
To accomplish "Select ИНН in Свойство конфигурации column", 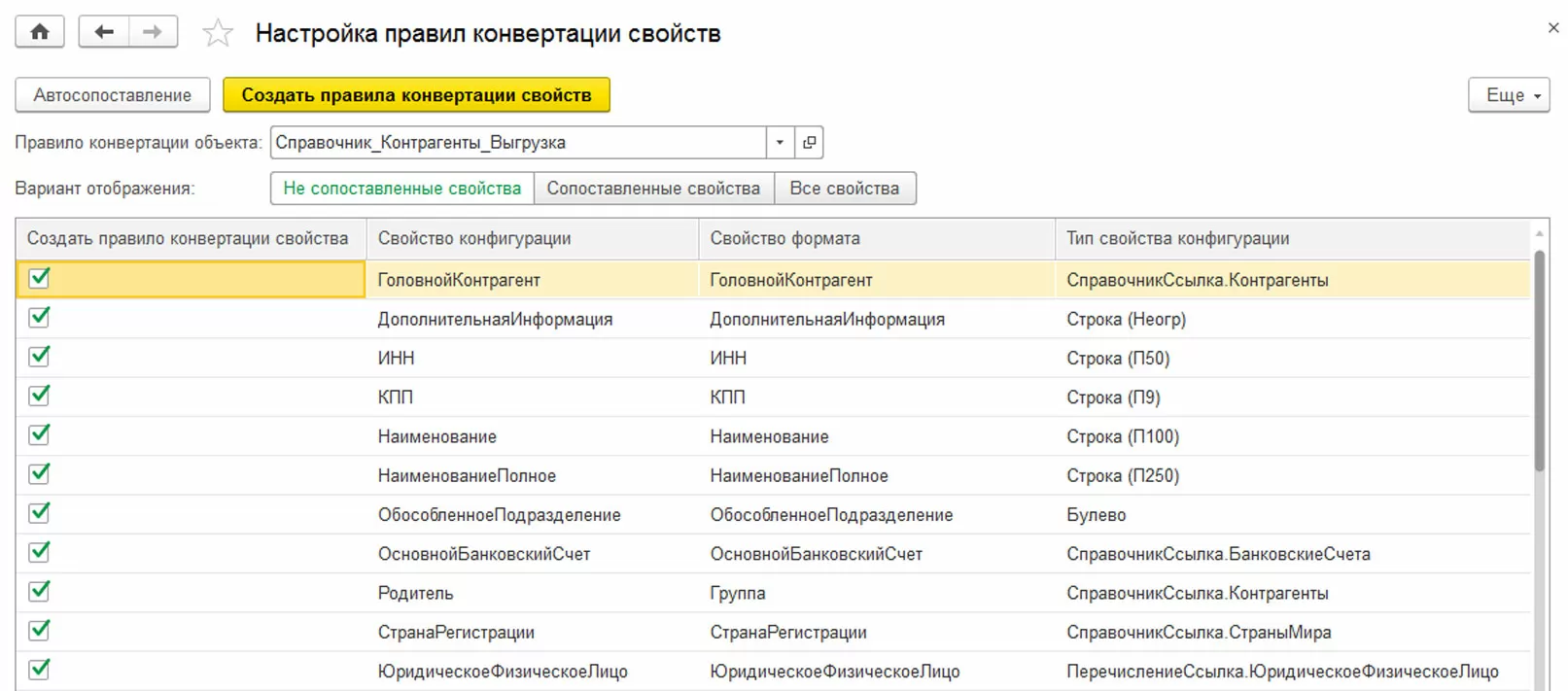I will [x=533, y=359].
